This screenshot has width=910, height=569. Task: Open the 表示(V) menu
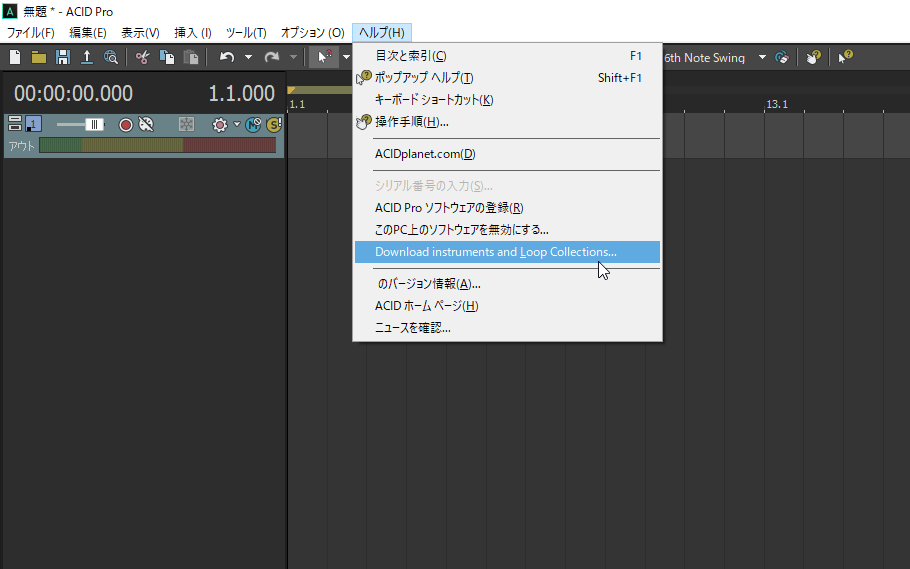click(140, 33)
